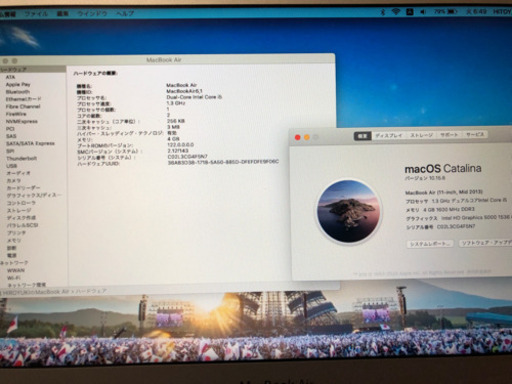Switch to the ストレージ tab
The height and width of the screenshot is (384, 512).
point(421,135)
